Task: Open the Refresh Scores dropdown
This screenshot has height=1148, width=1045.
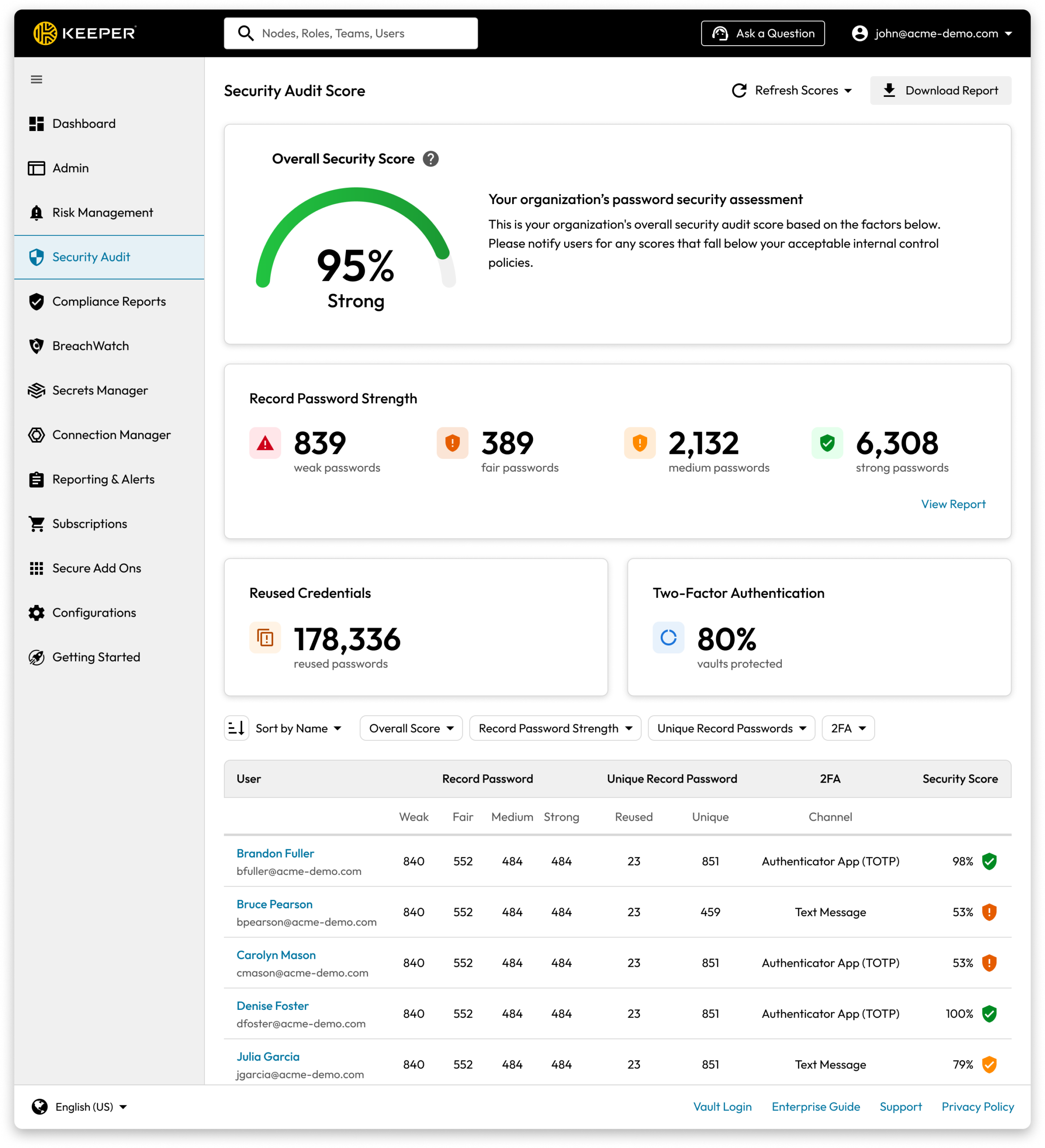Action: pyautogui.click(x=792, y=90)
